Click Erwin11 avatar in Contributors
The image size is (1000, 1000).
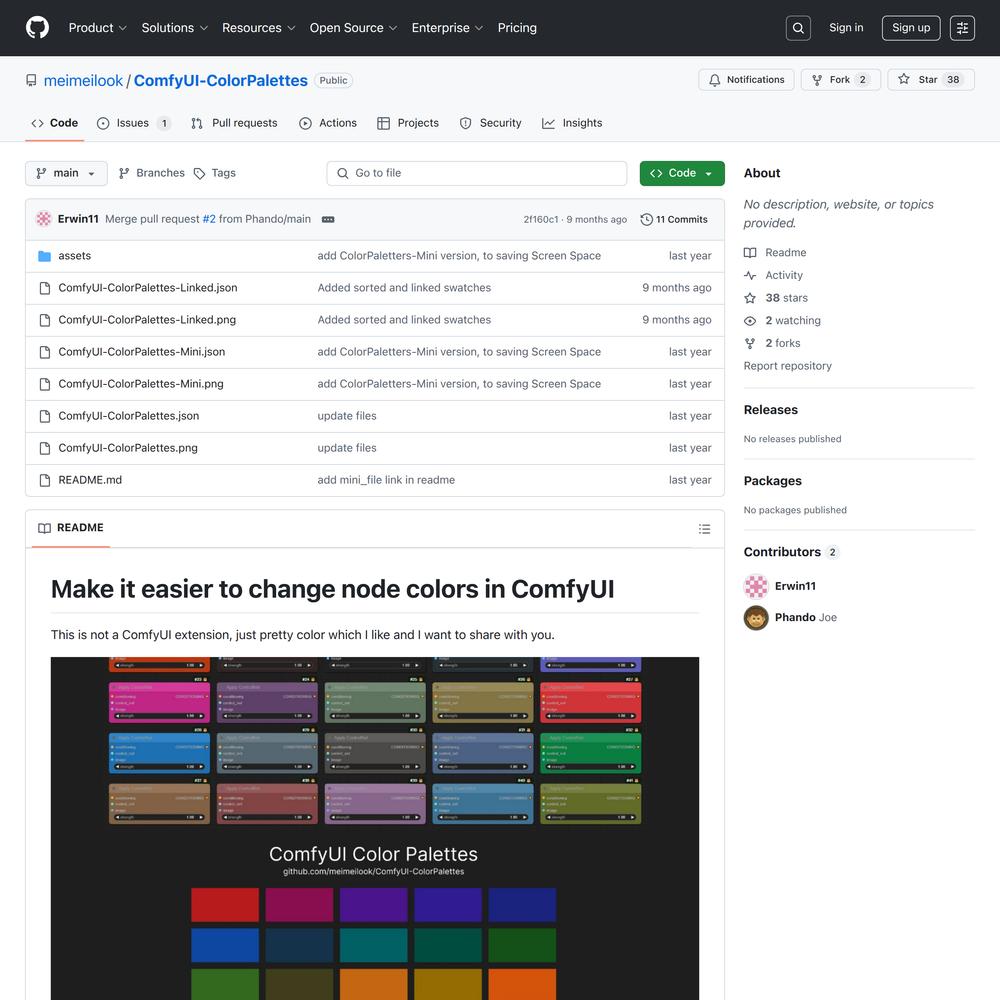click(x=756, y=586)
